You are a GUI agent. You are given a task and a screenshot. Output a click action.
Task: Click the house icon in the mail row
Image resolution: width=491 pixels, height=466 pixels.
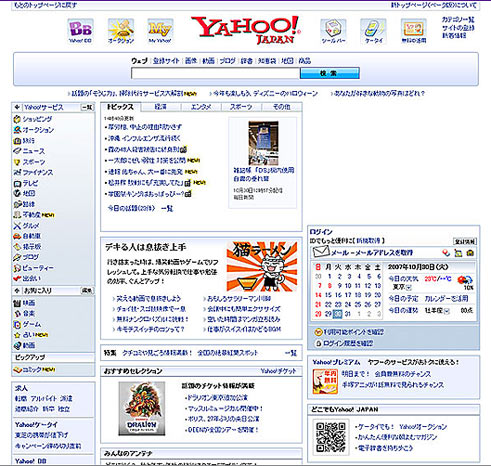(x=470, y=253)
